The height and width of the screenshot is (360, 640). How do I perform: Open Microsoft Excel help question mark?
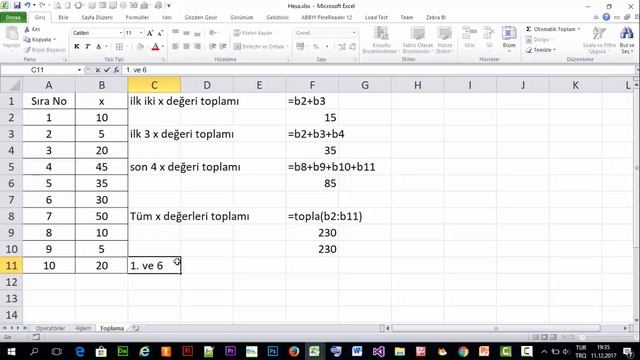[606, 17]
